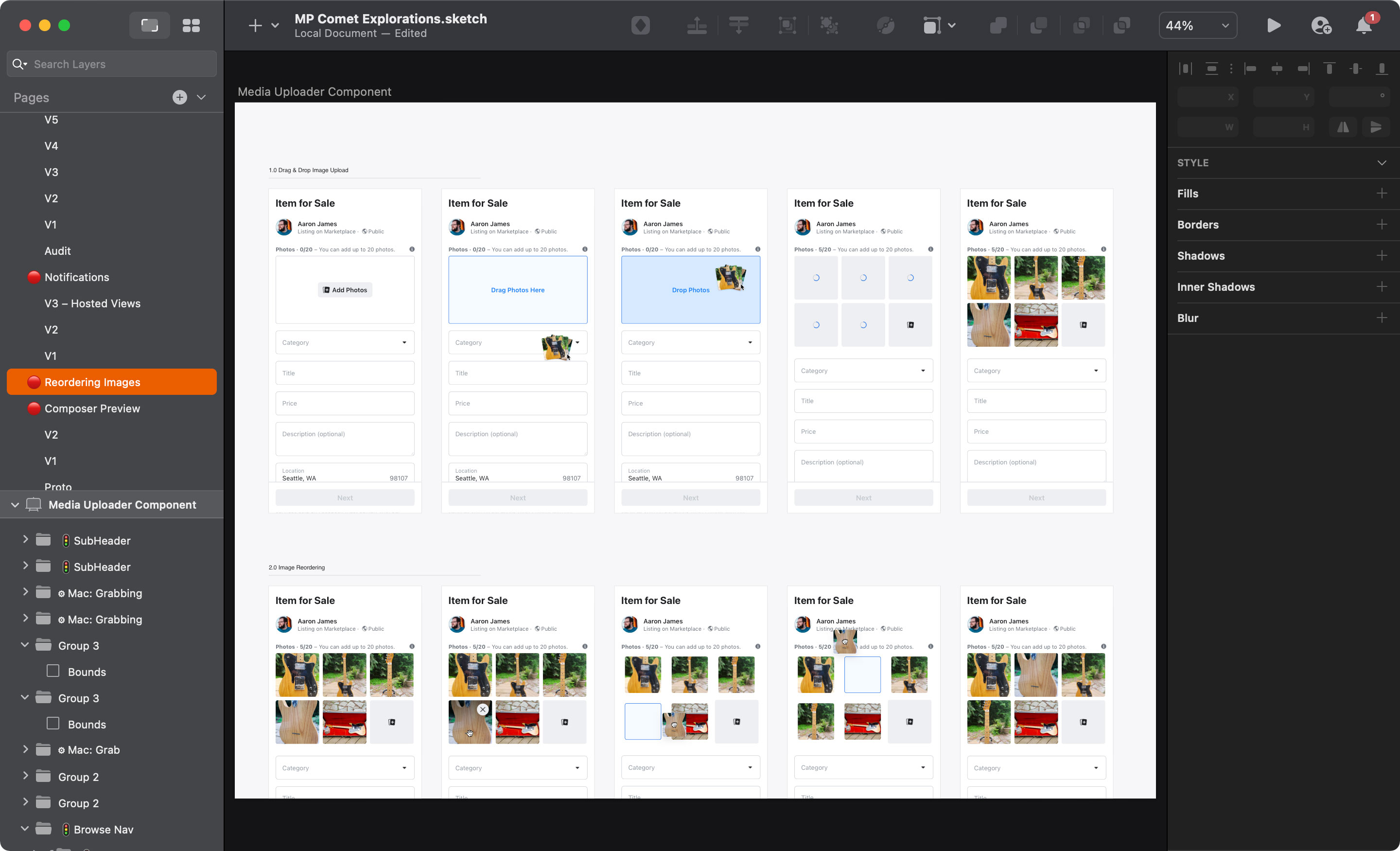Image resolution: width=1400 pixels, height=851 pixels.
Task: Collapse the STYLE section in the inspector
Action: click(x=1382, y=163)
